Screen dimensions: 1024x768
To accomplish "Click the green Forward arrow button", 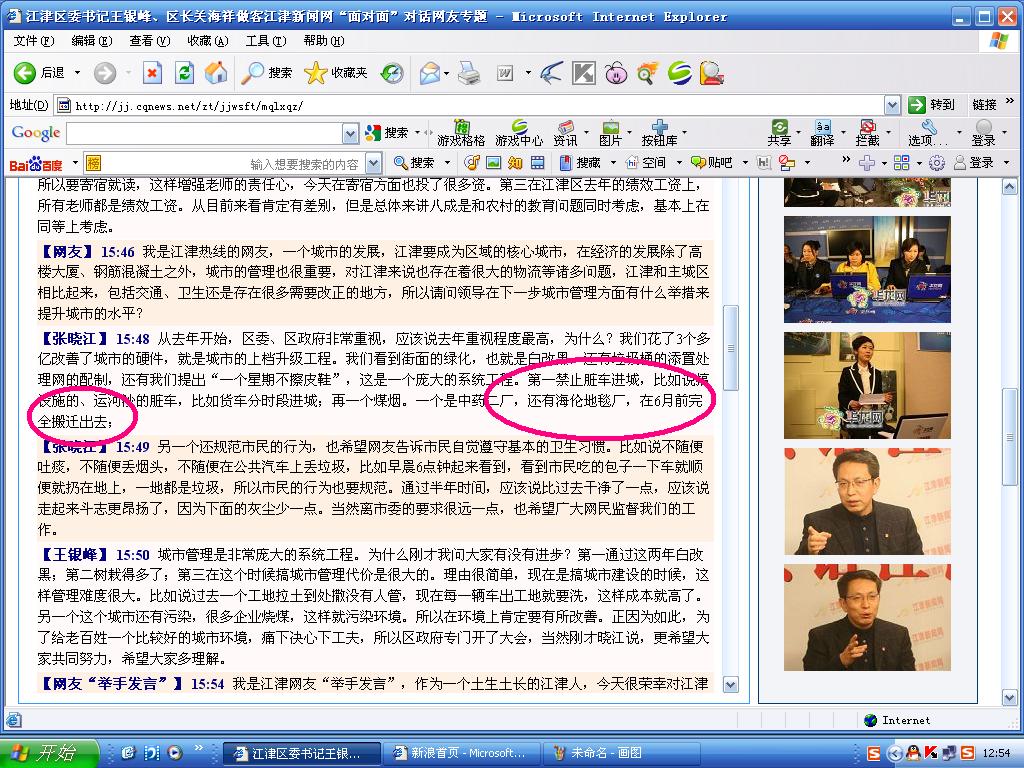I will click(x=104, y=72).
